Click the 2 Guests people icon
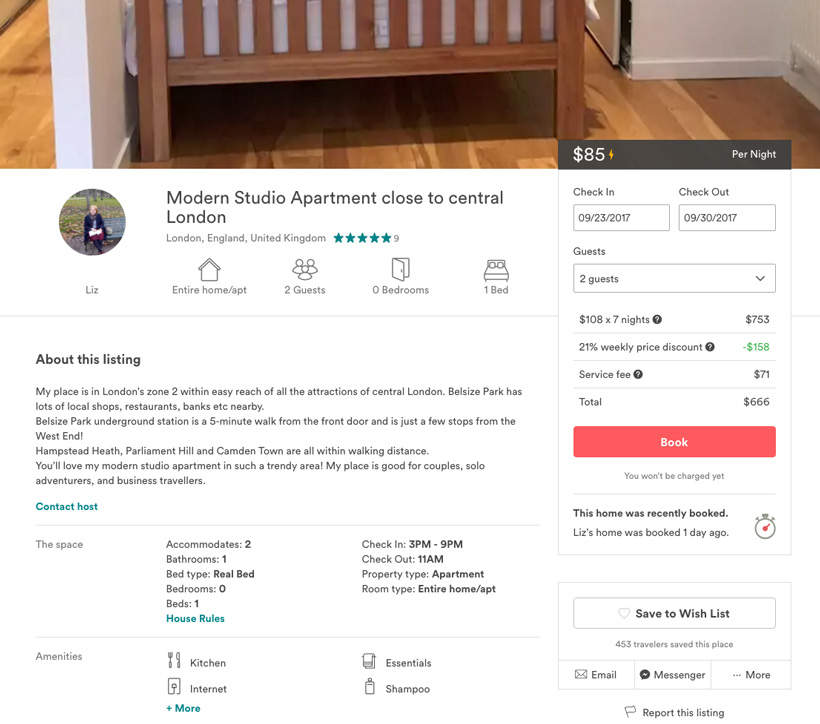The width and height of the screenshot is (820, 724). [x=305, y=269]
